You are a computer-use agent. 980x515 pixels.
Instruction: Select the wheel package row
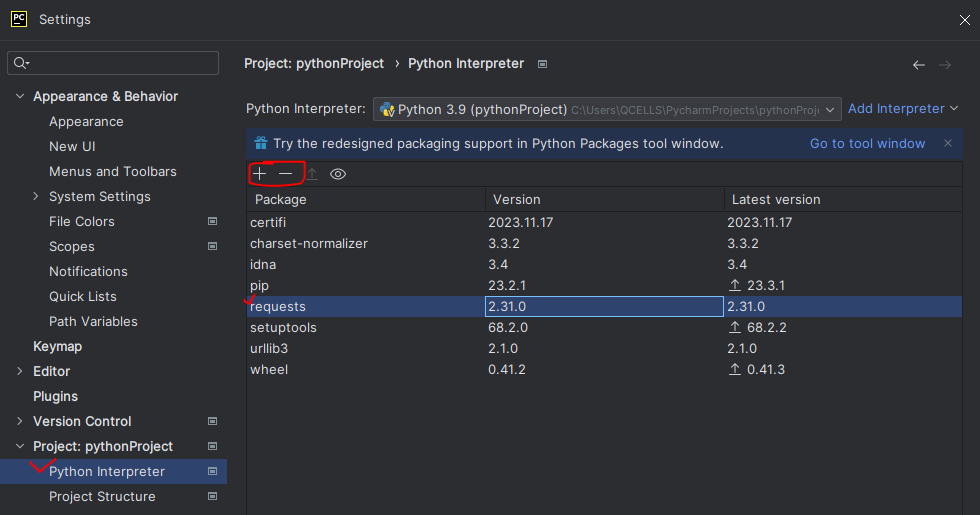(x=604, y=369)
